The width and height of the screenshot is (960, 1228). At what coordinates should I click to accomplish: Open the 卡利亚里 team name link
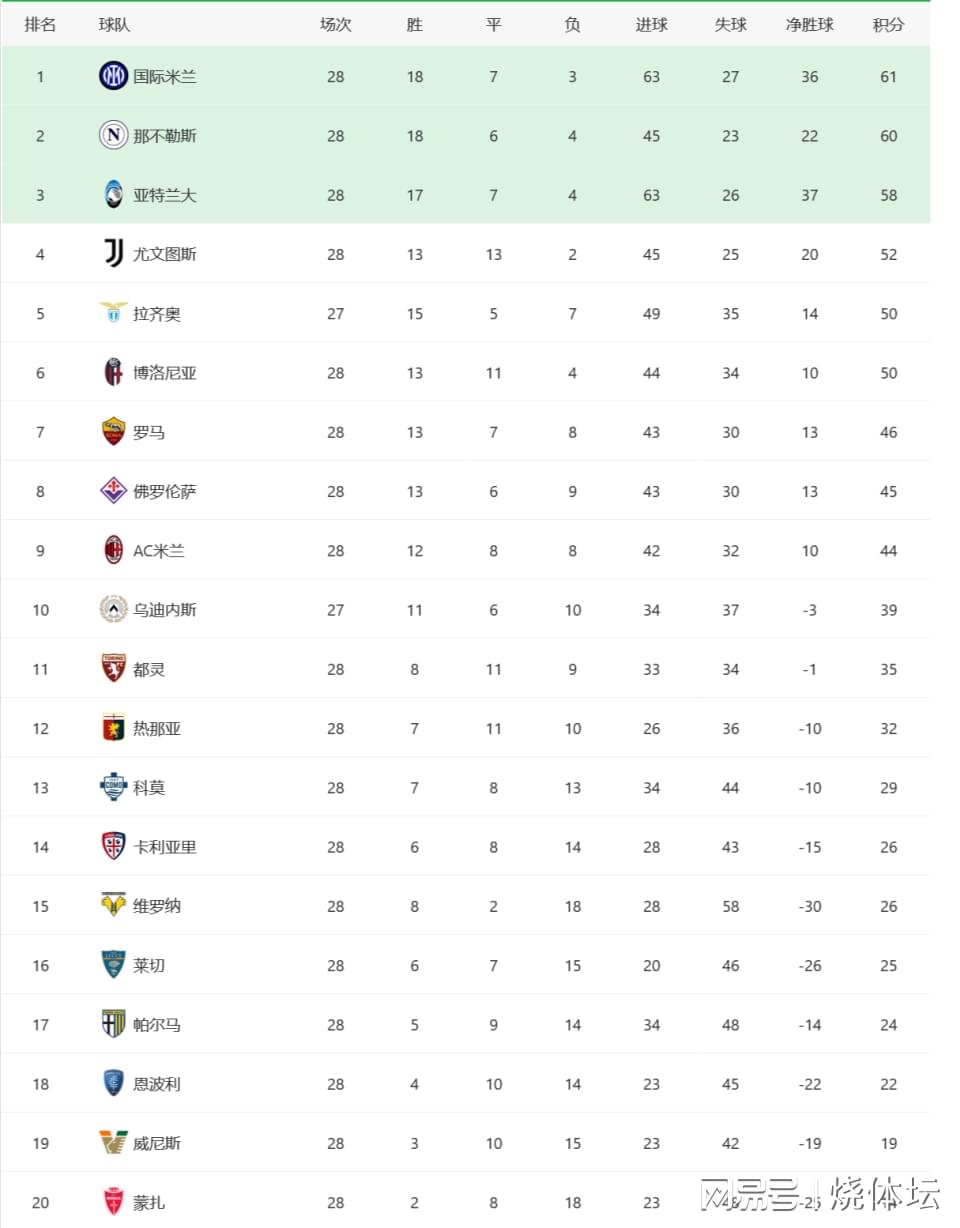click(165, 847)
